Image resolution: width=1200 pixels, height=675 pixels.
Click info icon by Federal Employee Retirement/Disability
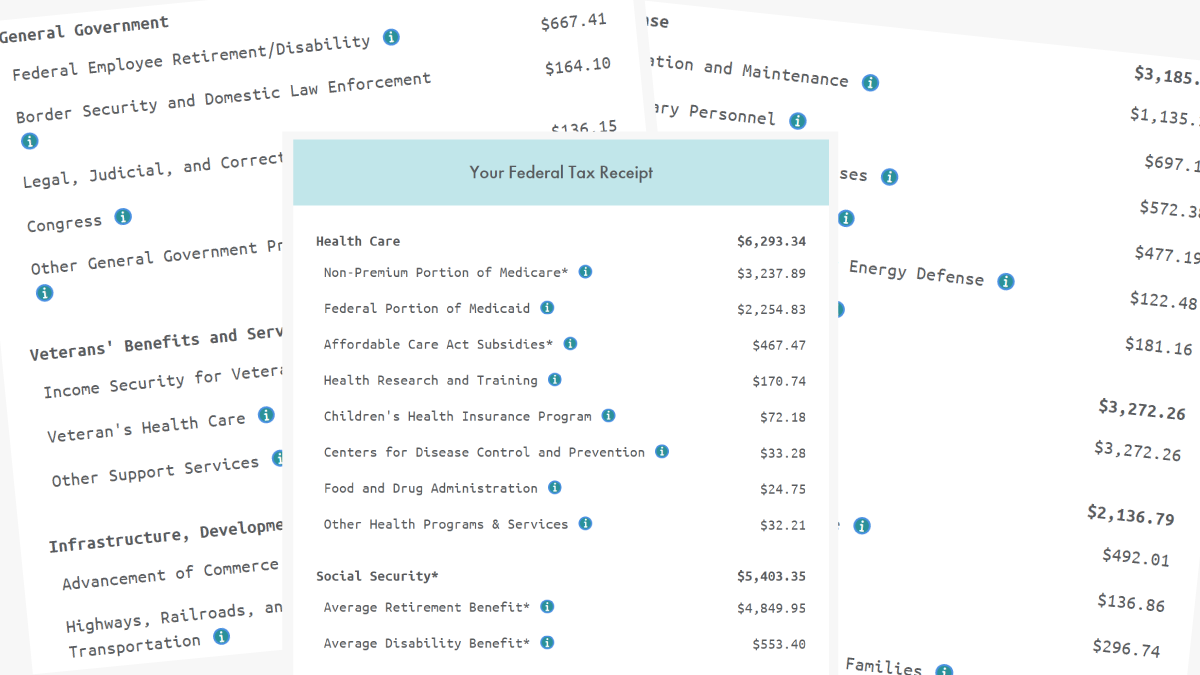tap(391, 37)
